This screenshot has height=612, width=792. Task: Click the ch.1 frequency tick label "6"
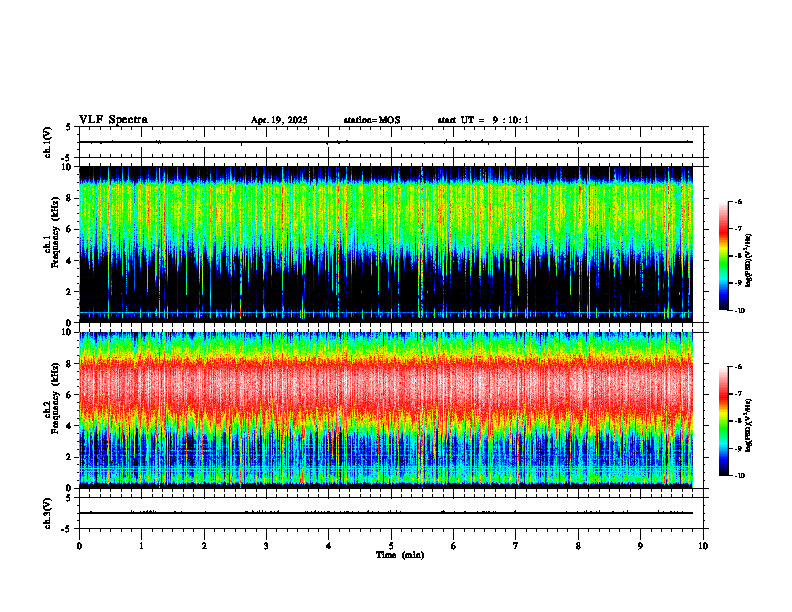tap(70, 229)
